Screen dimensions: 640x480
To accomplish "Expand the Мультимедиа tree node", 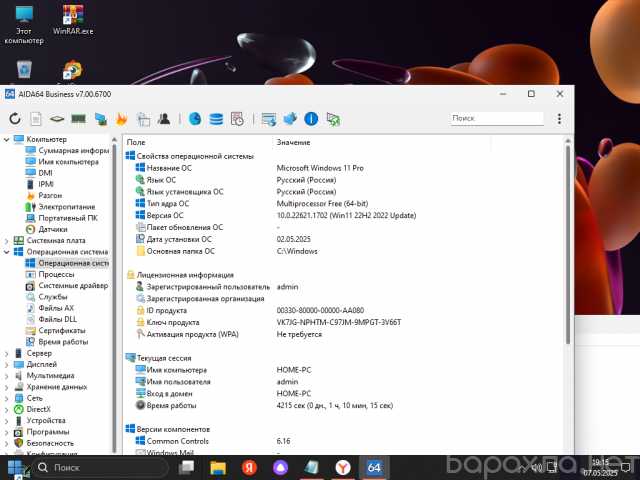I will click(6, 376).
